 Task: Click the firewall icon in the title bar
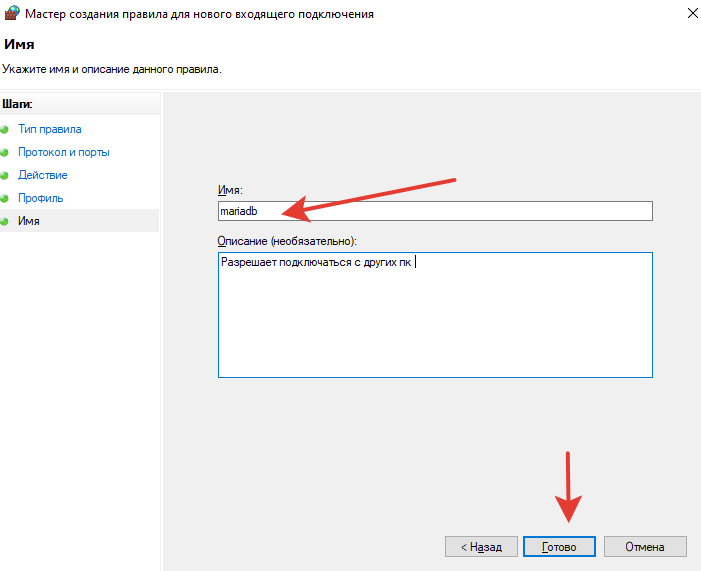[12, 14]
